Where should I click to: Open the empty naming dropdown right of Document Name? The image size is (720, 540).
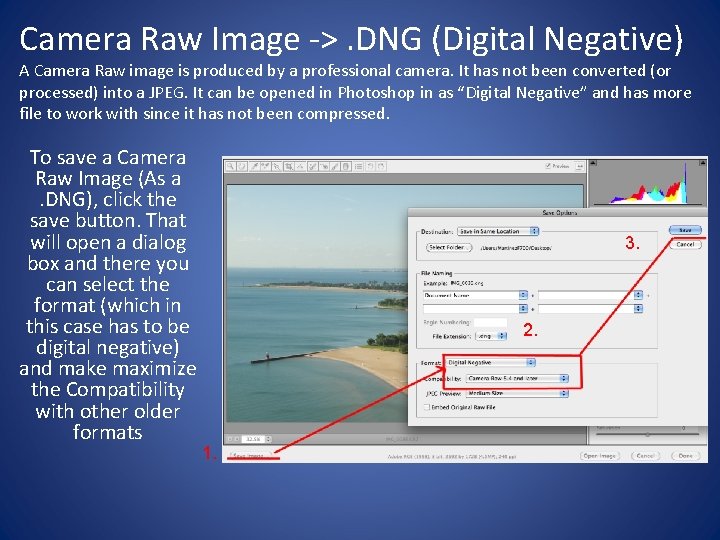[x=591, y=295]
